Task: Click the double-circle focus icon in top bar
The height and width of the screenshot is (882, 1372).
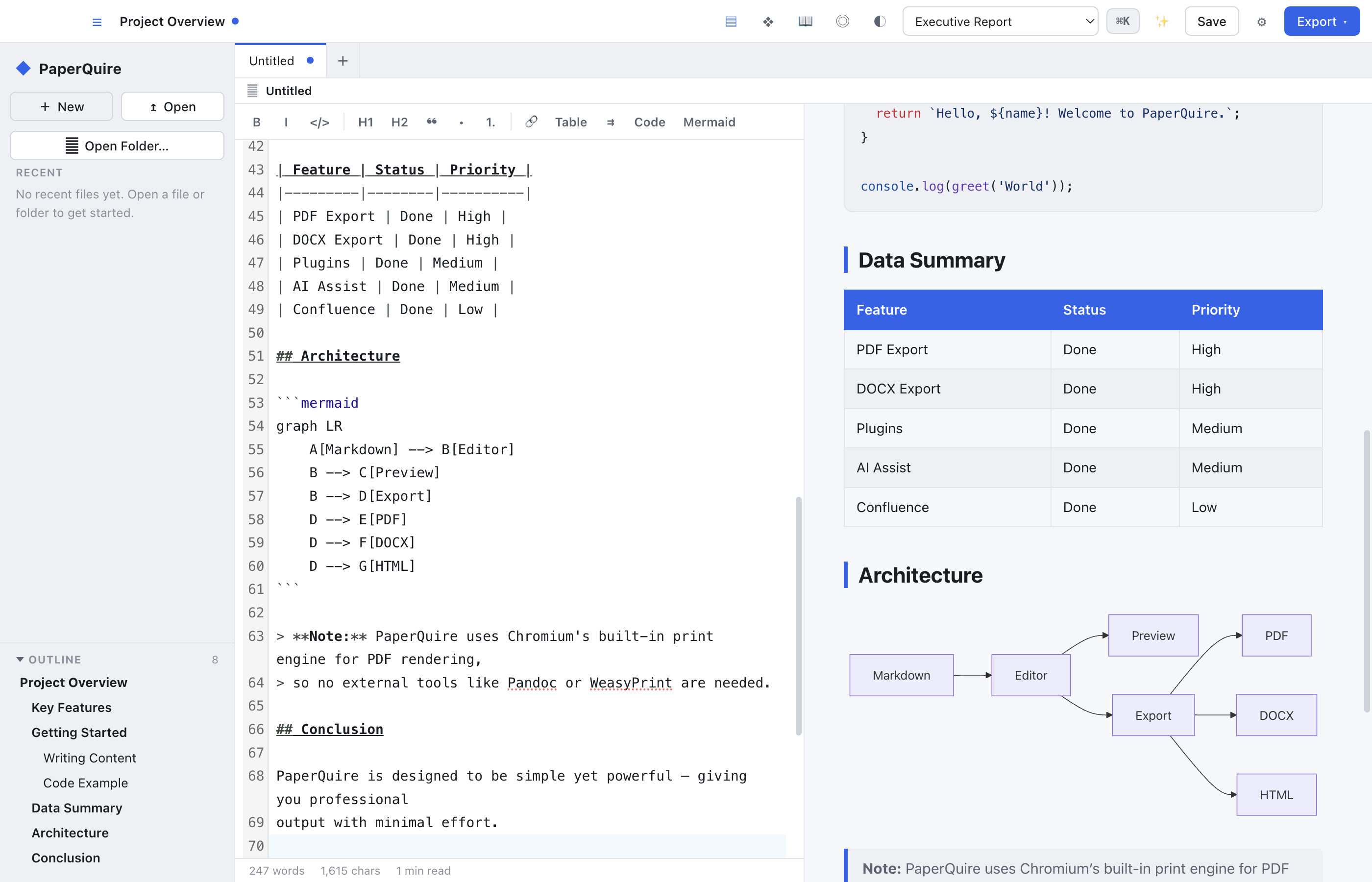Action: tap(842, 22)
